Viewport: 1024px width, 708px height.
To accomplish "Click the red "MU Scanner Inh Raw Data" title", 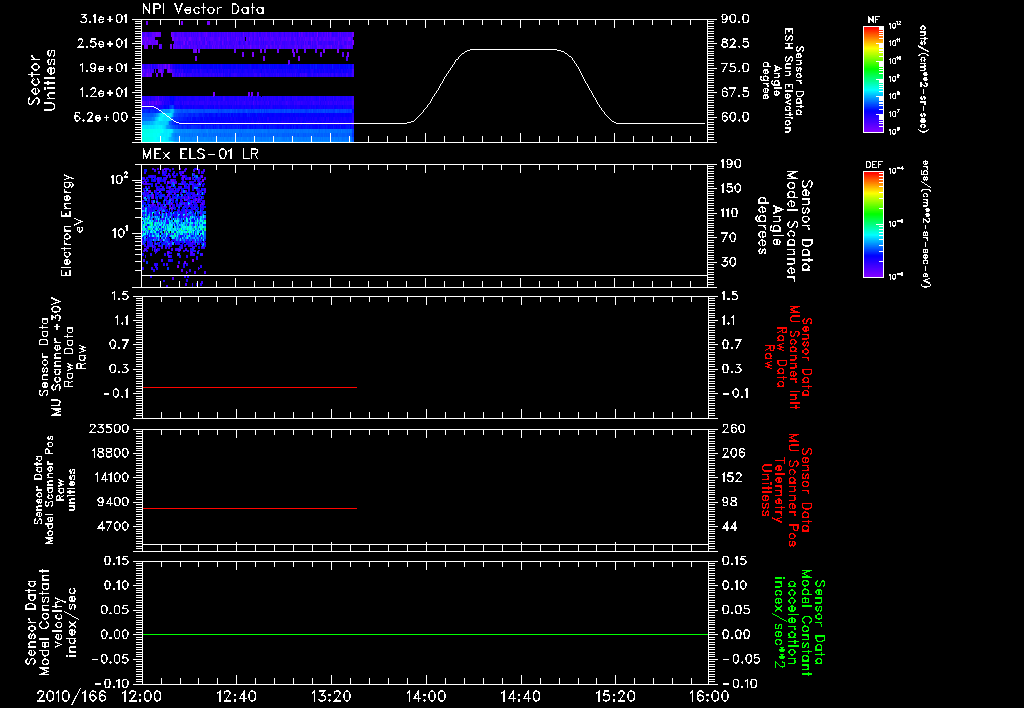I will coord(788,357).
